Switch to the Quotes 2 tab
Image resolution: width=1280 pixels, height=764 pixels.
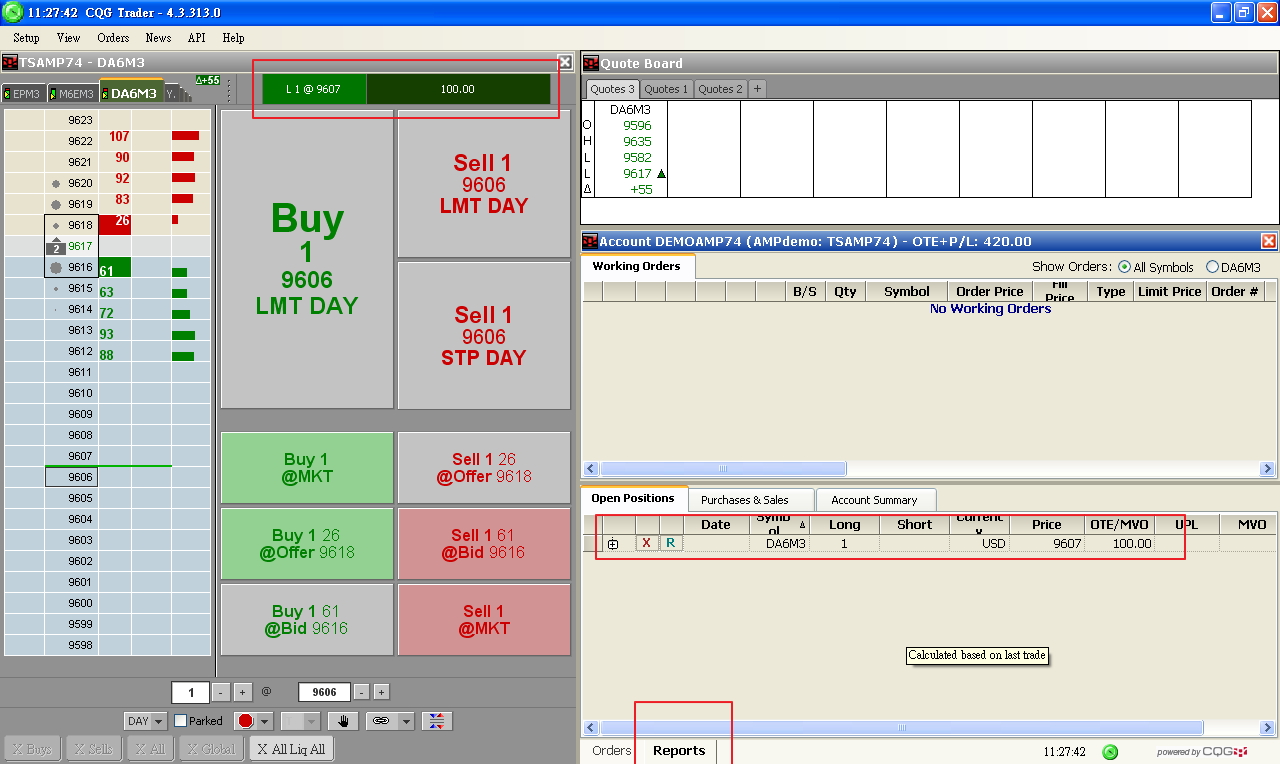point(720,89)
